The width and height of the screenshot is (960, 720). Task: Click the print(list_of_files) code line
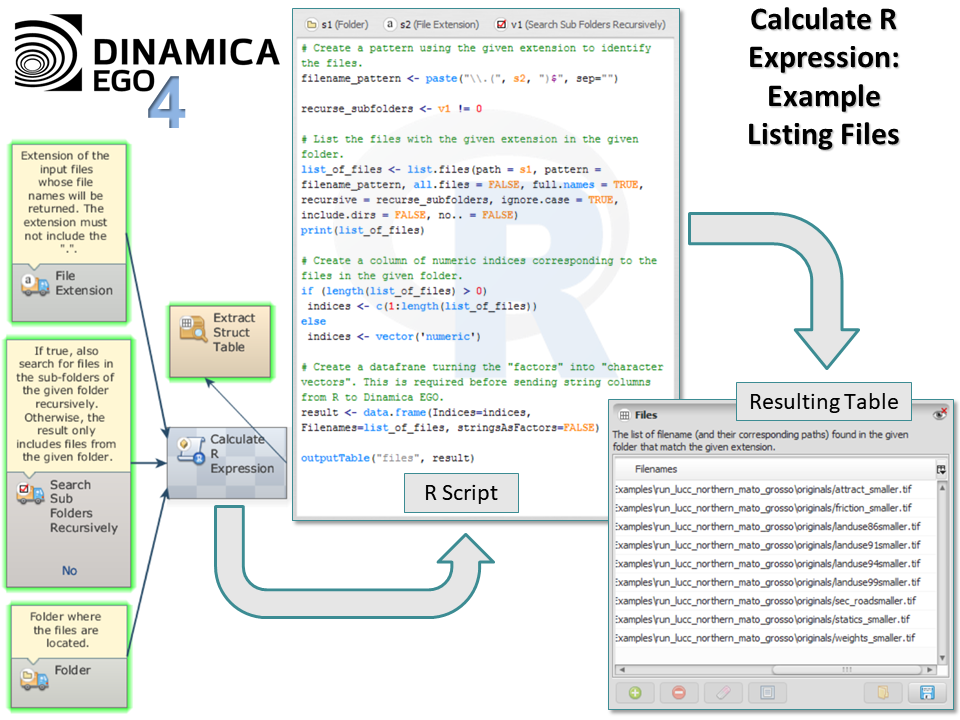[362, 230]
